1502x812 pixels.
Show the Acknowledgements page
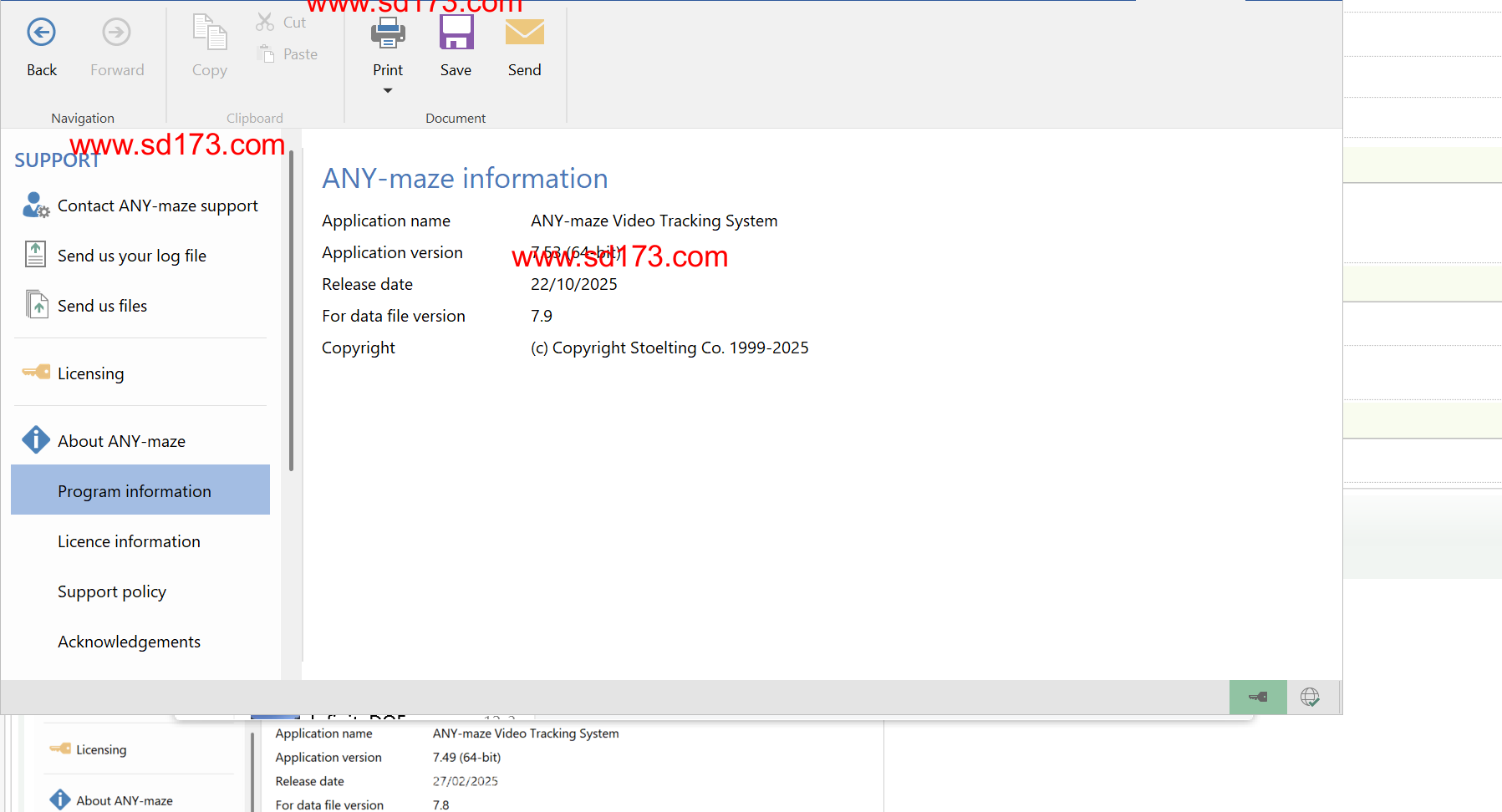129,642
